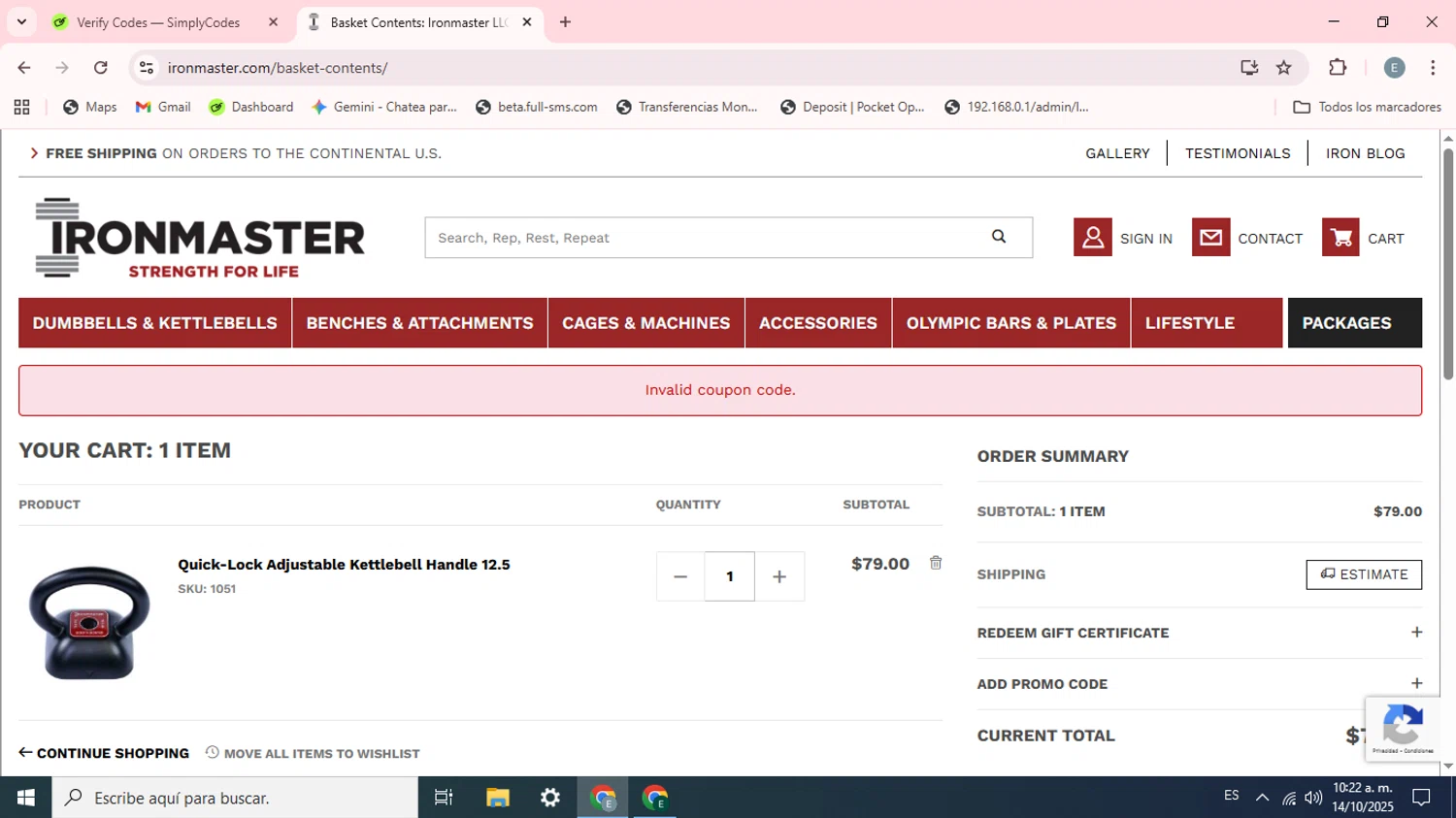Delete kettlebell item with trash icon
The image size is (1456, 818).
[x=936, y=563]
